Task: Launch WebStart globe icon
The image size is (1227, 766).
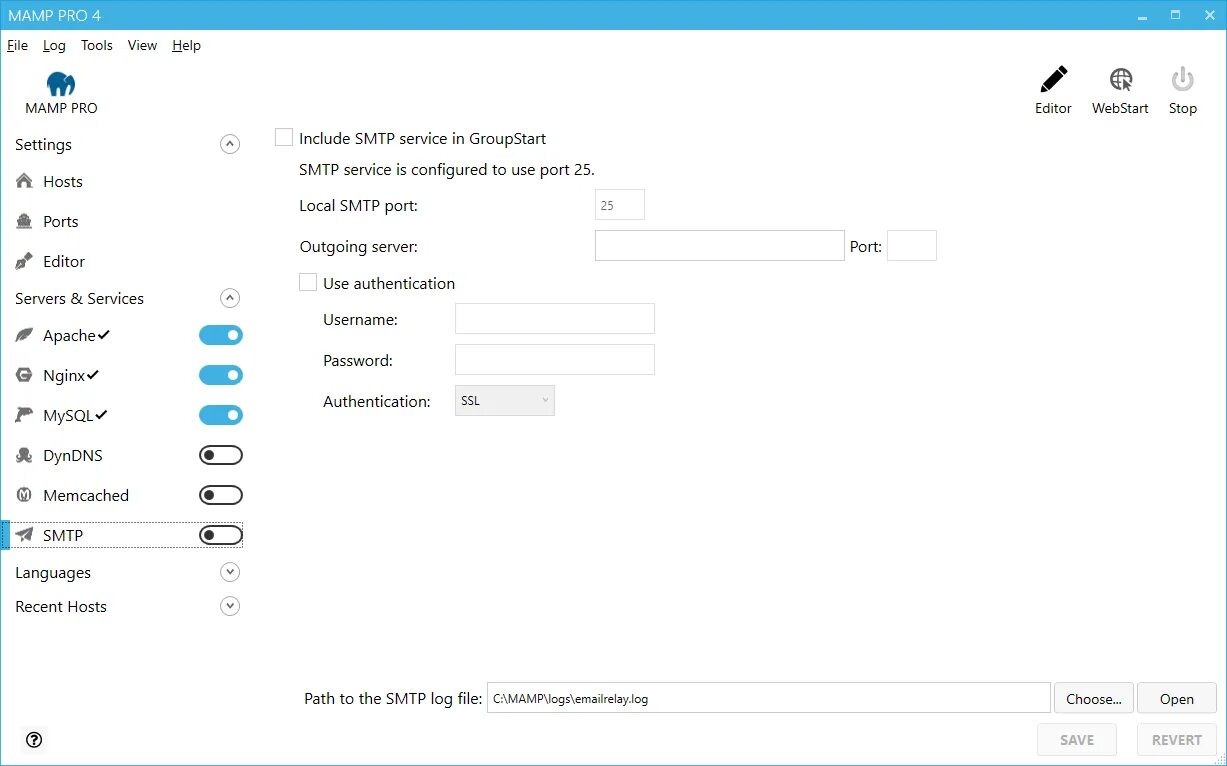Action: 1121,80
